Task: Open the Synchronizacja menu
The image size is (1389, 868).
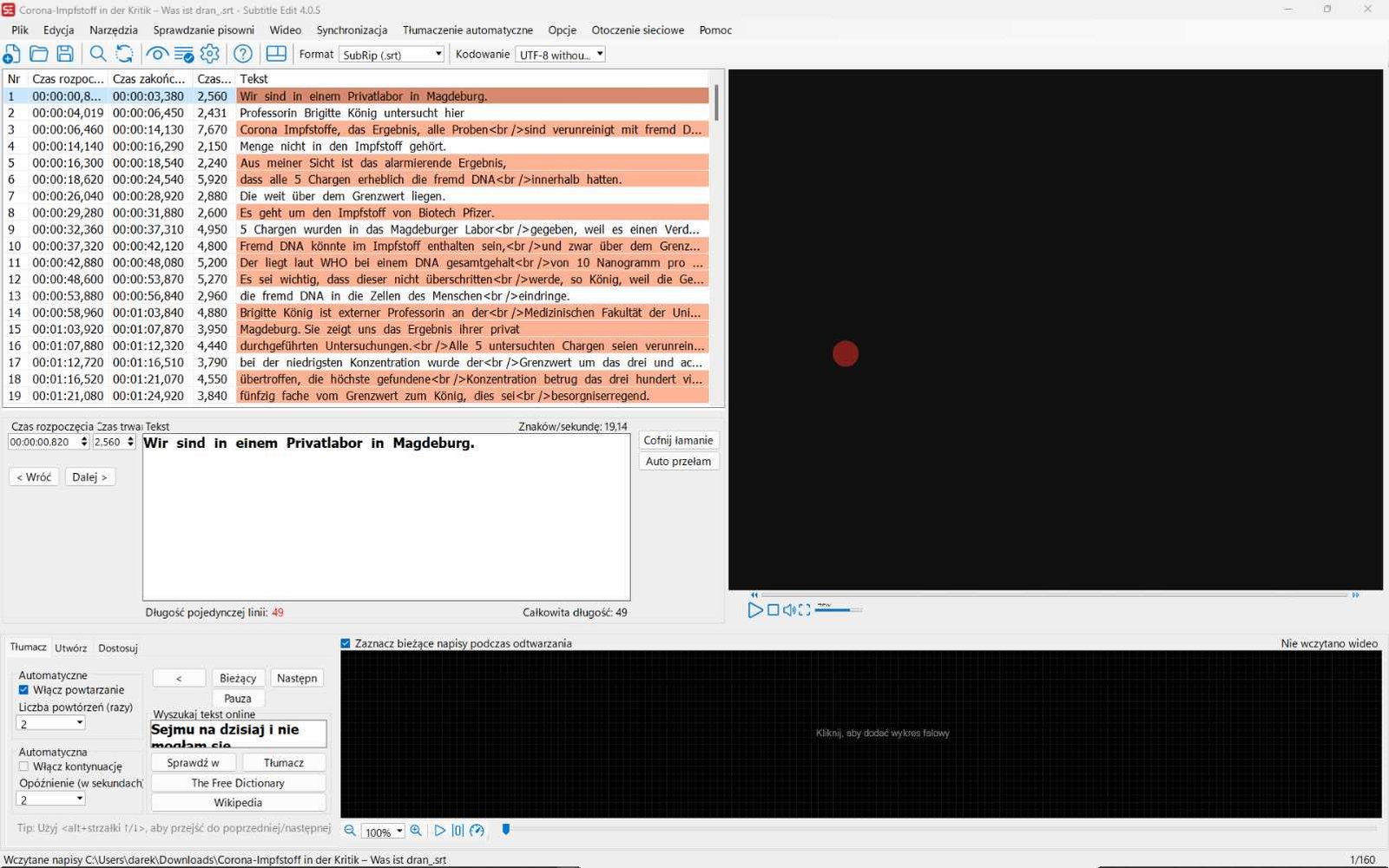Action: tap(352, 30)
